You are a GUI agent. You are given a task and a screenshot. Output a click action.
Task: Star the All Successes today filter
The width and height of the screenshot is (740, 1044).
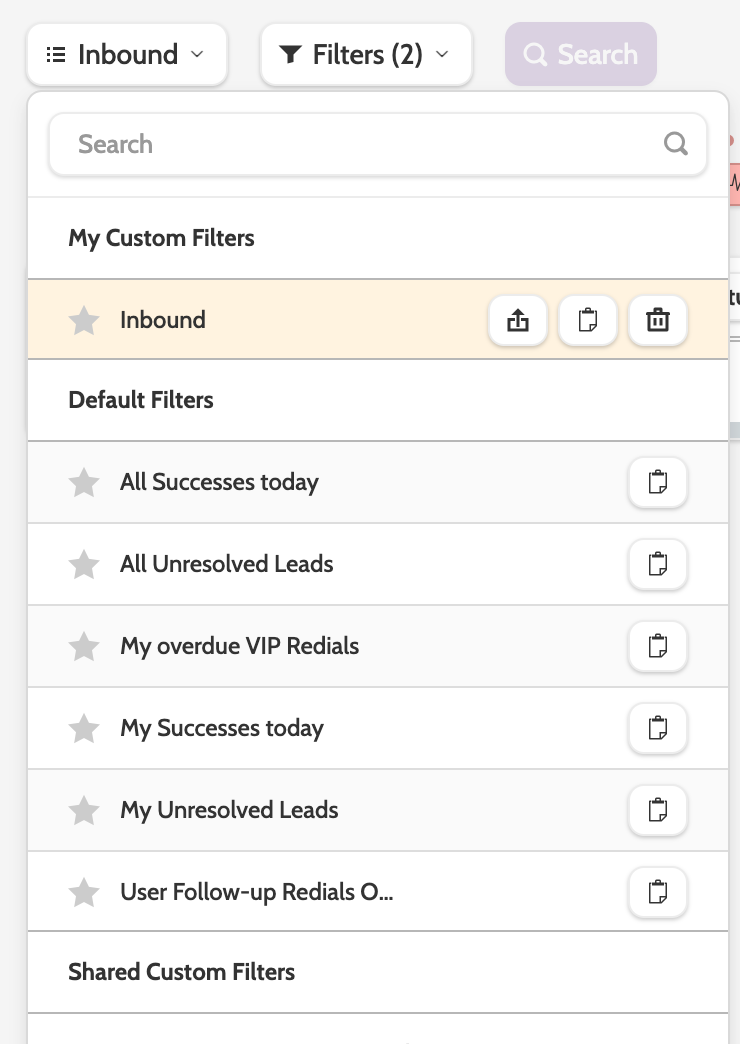point(84,483)
